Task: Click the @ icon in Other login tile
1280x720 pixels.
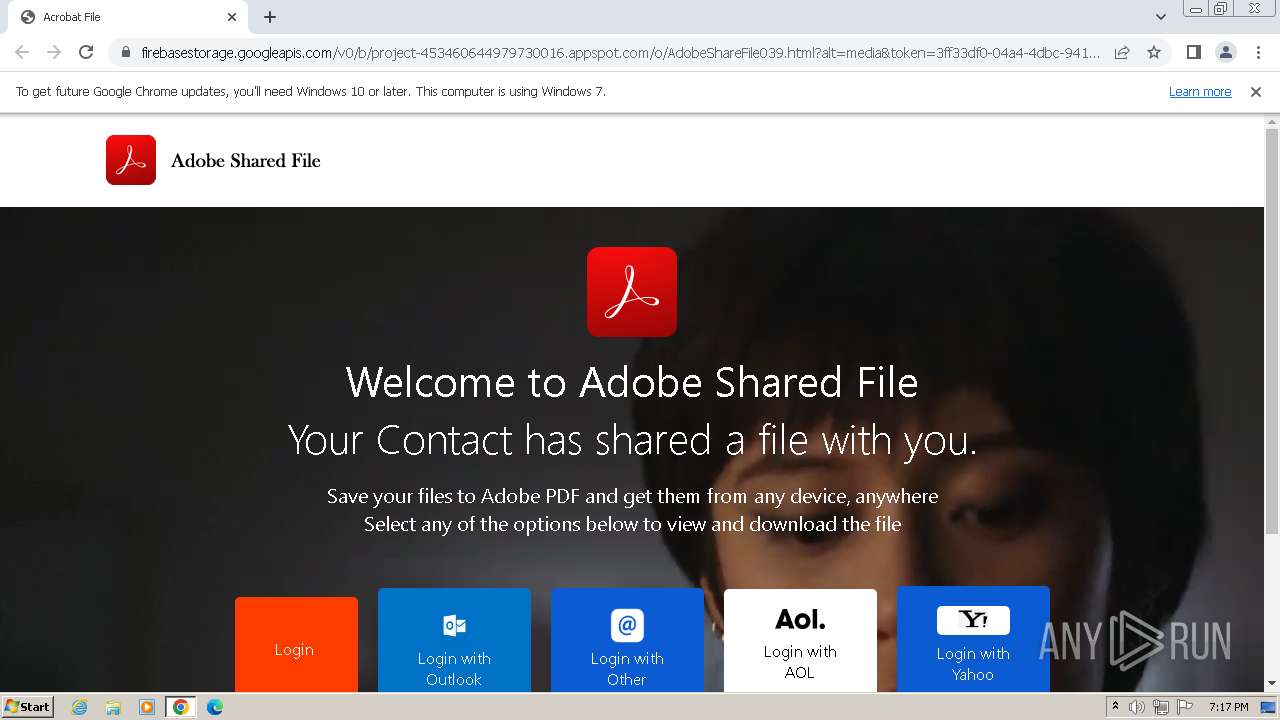Action: [x=627, y=625]
